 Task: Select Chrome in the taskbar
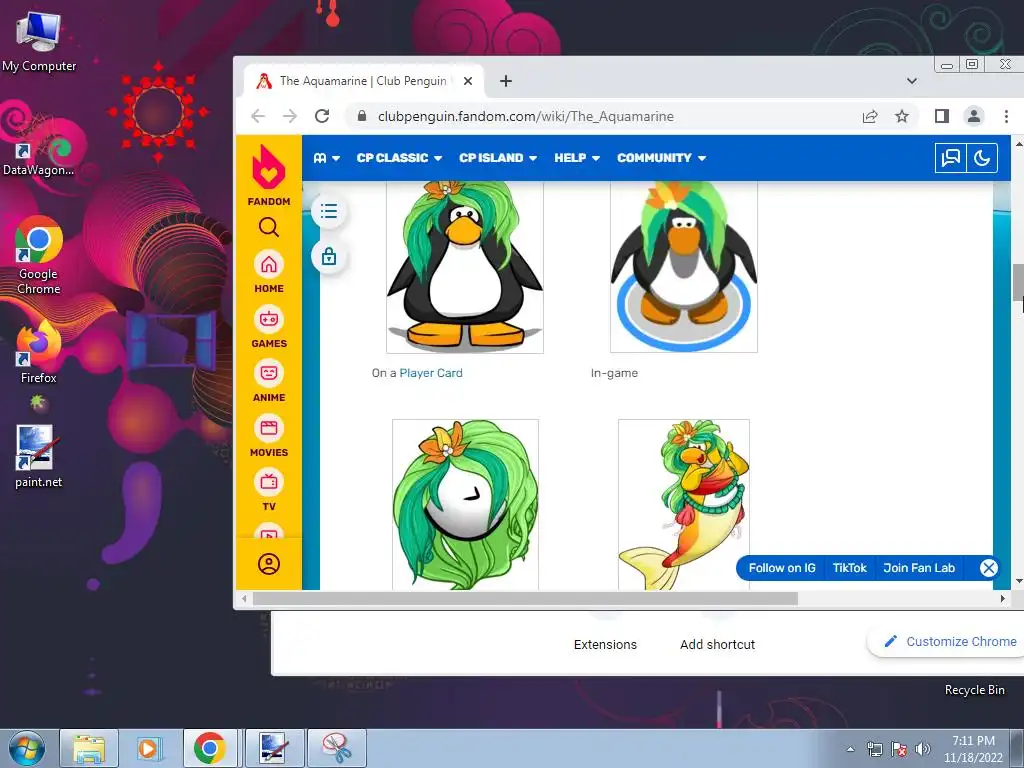(x=210, y=748)
